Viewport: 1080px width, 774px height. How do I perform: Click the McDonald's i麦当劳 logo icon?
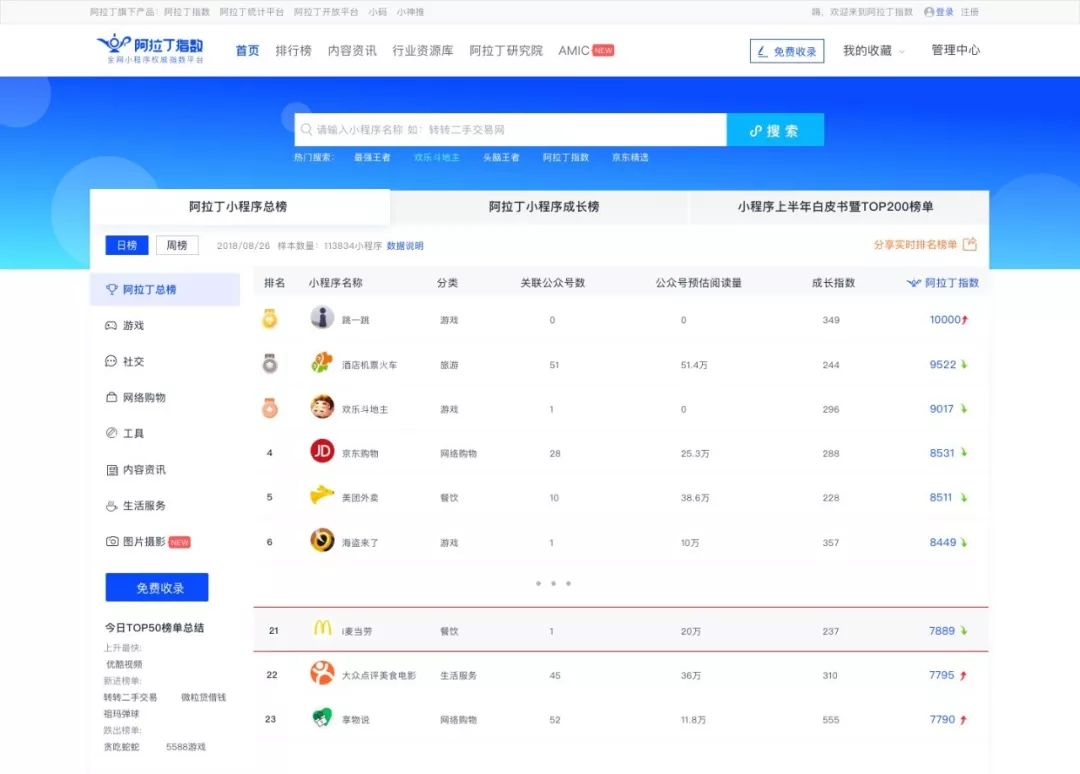coord(322,629)
